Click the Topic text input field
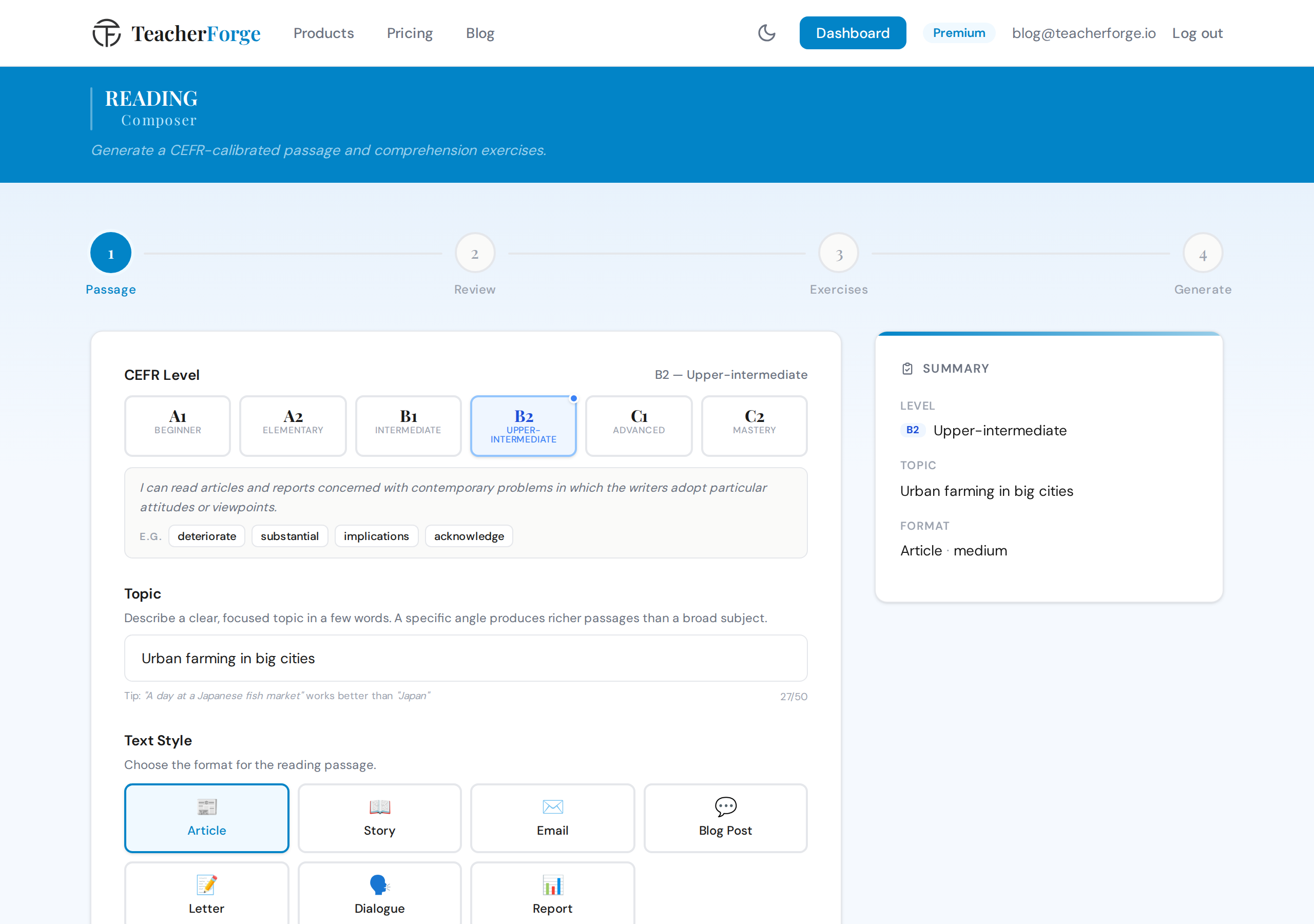 point(465,658)
